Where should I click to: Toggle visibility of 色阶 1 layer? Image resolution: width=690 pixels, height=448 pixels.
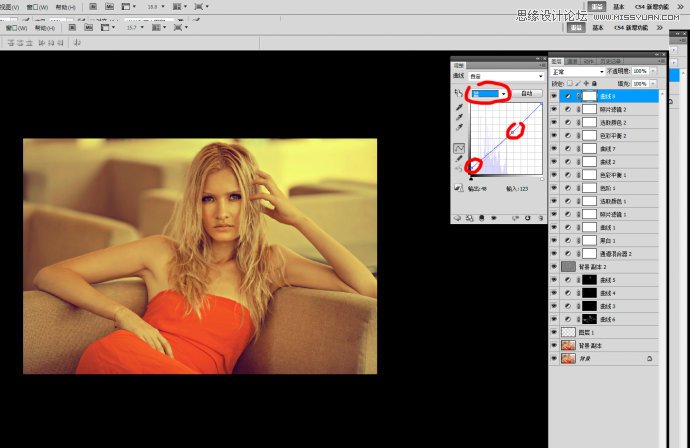click(554, 188)
